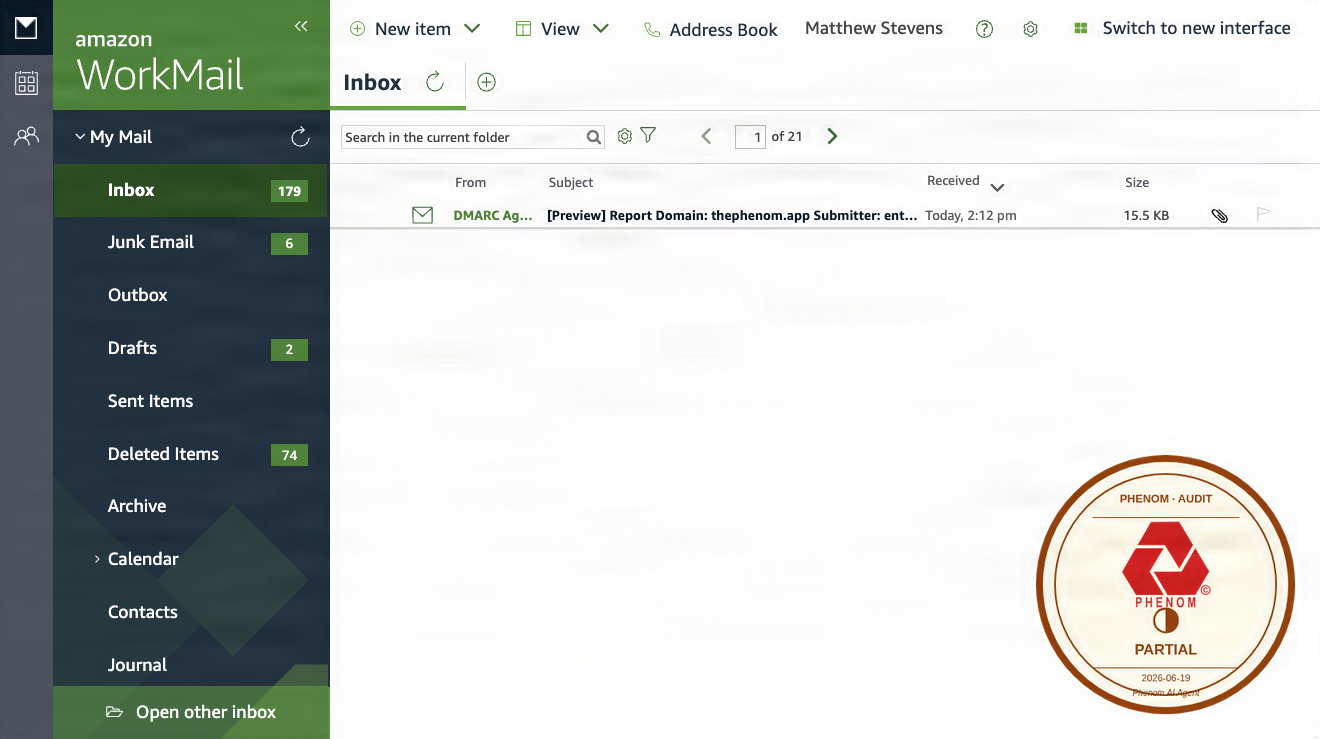The height and width of the screenshot is (739, 1320).
Task: Flag the DMARC report message
Action: 1264,214
